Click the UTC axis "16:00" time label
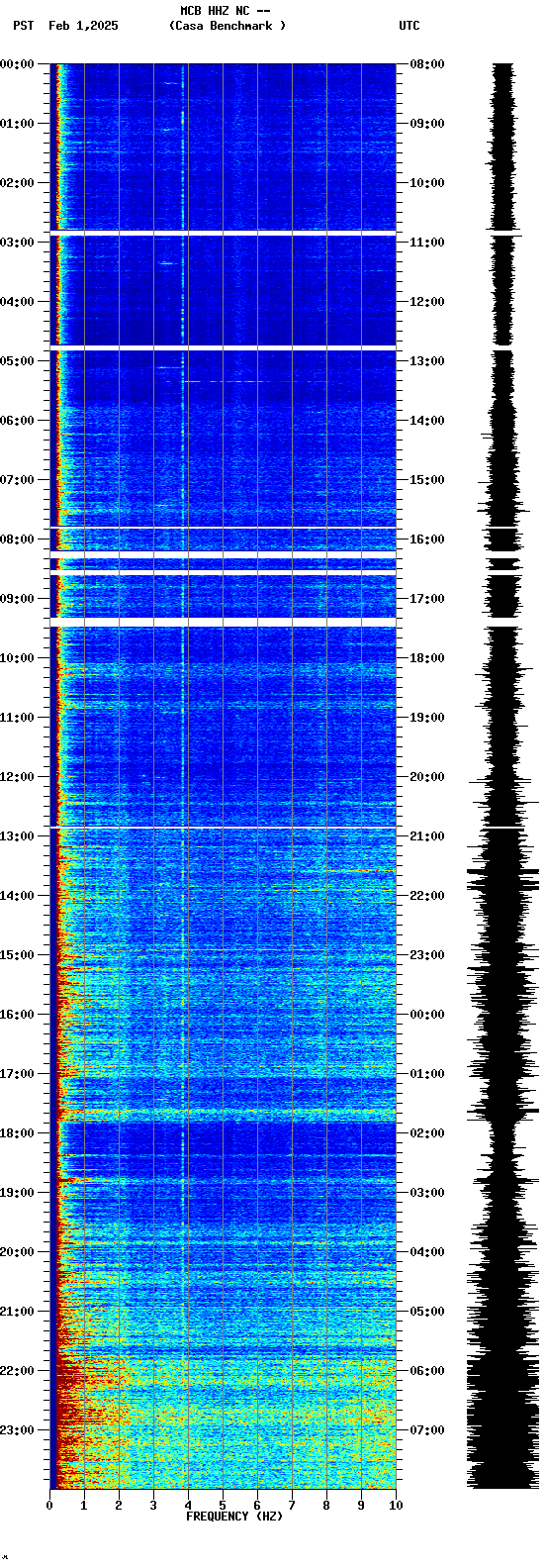 pyautogui.click(x=427, y=539)
